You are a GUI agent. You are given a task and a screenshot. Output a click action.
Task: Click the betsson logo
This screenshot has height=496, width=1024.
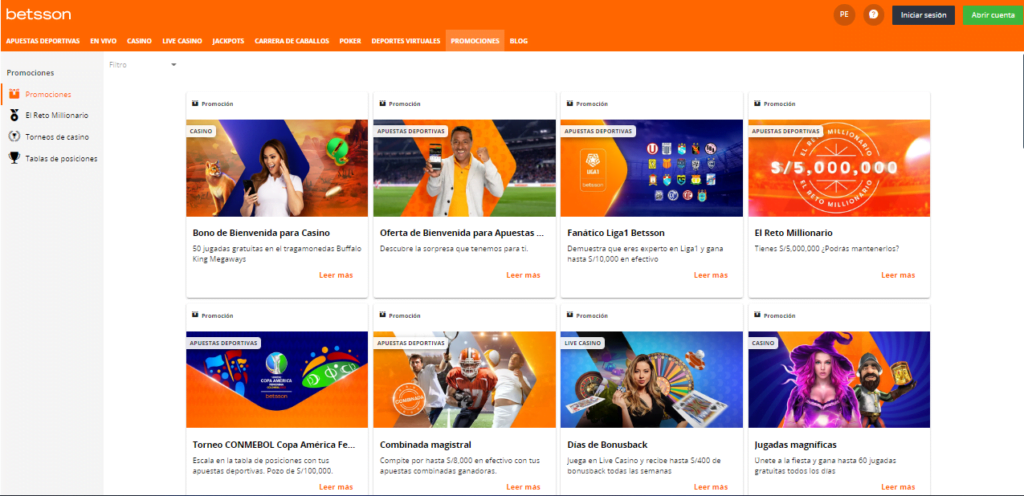point(39,14)
